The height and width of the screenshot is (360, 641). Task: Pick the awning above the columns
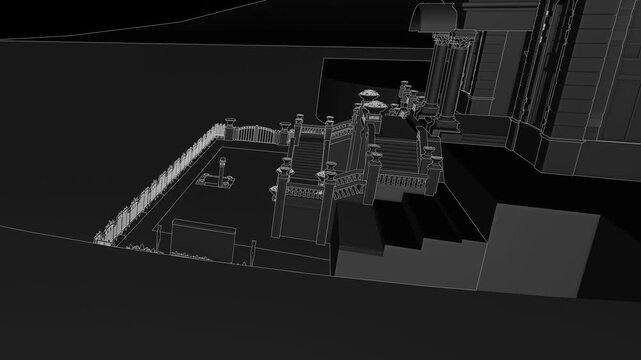434,18
